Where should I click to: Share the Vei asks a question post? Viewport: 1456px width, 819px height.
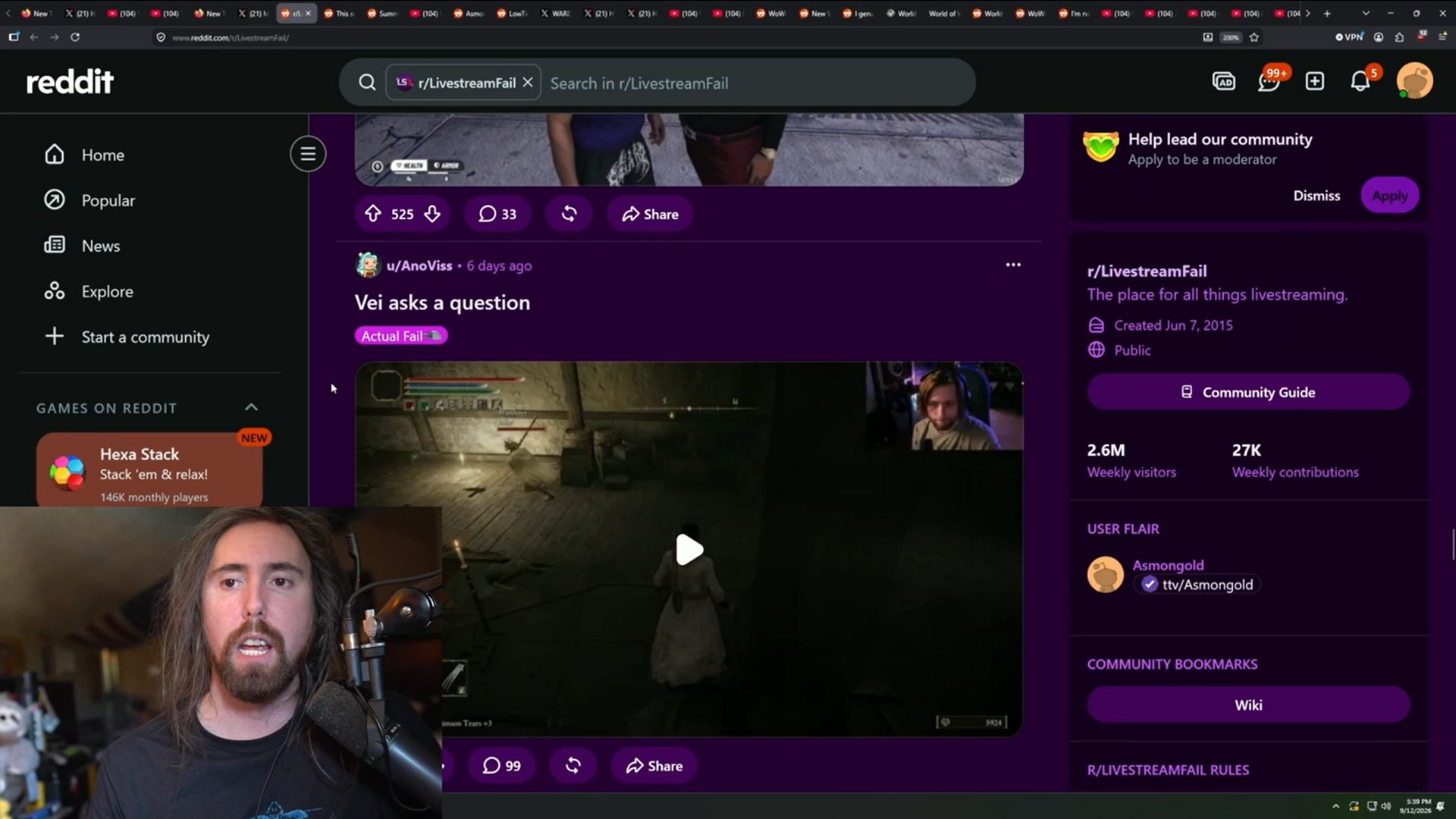(x=654, y=766)
